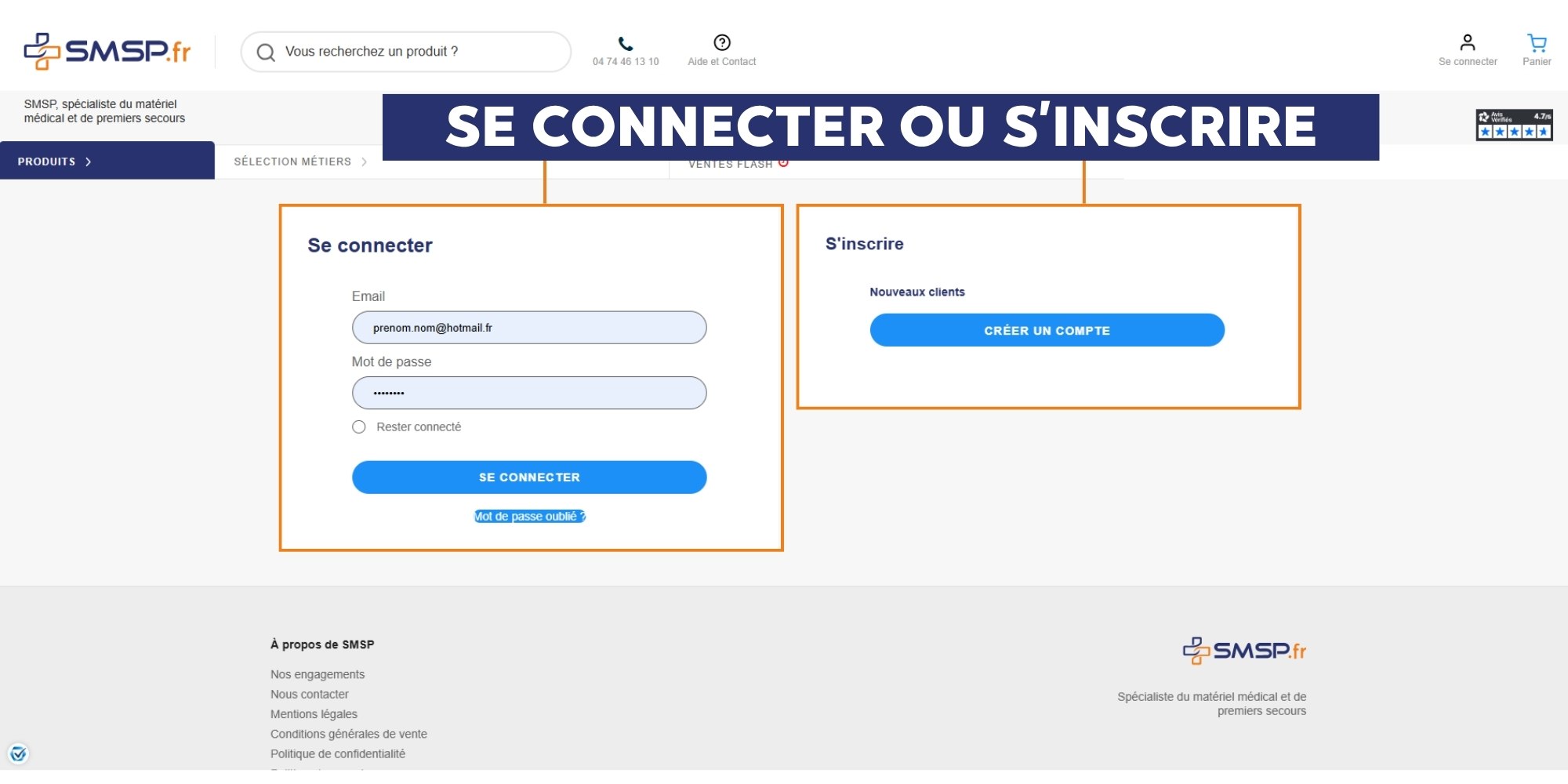
Task: Open the Panier cart icon
Action: pyautogui.click(x=1536, y=43)
